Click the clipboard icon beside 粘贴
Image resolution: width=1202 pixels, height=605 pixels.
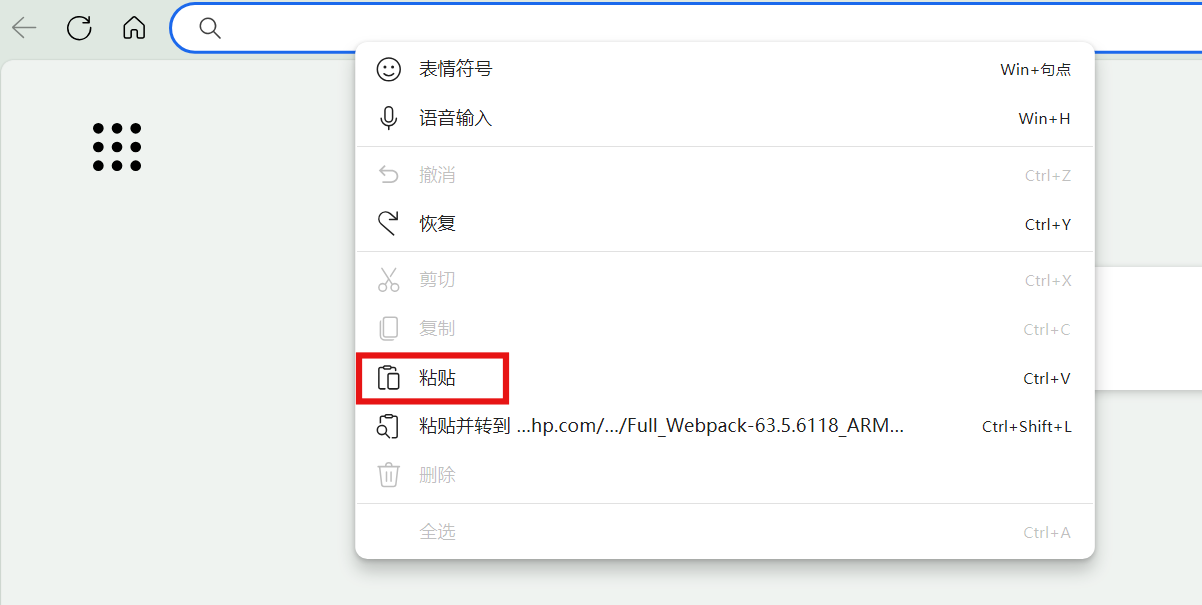tap(388, 378)
